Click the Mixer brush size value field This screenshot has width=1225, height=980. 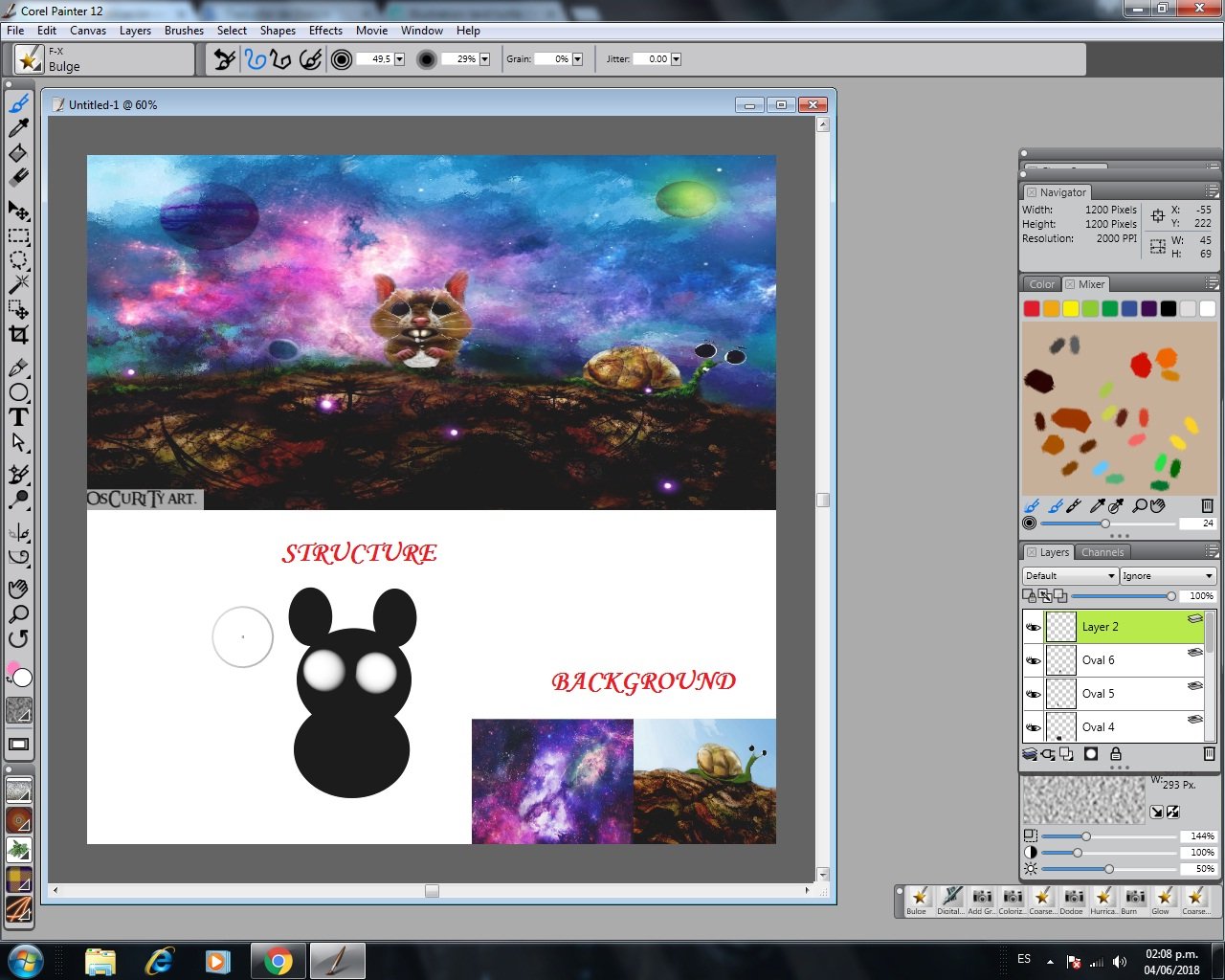[x=1197, y=523]
